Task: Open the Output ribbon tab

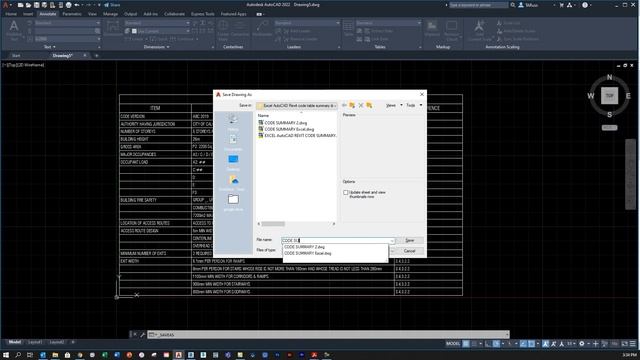Action: [131, 14]
